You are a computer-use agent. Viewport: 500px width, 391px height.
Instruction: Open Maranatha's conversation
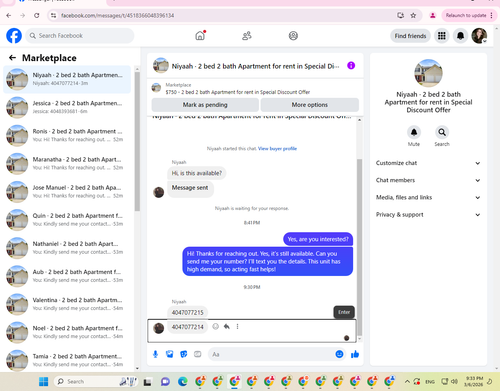click(x=67, y=164)
